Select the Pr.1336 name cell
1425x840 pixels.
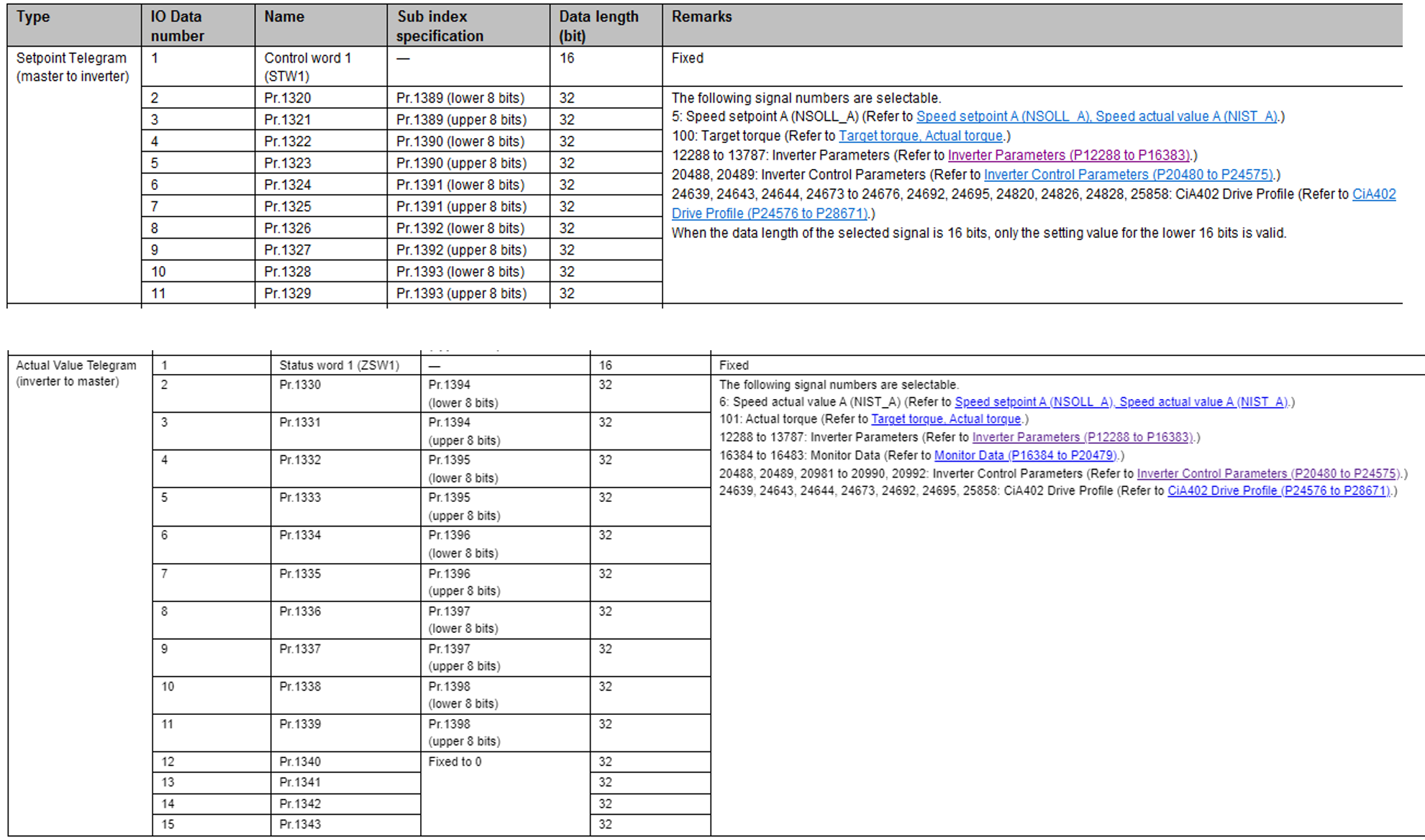coord(345,620)
